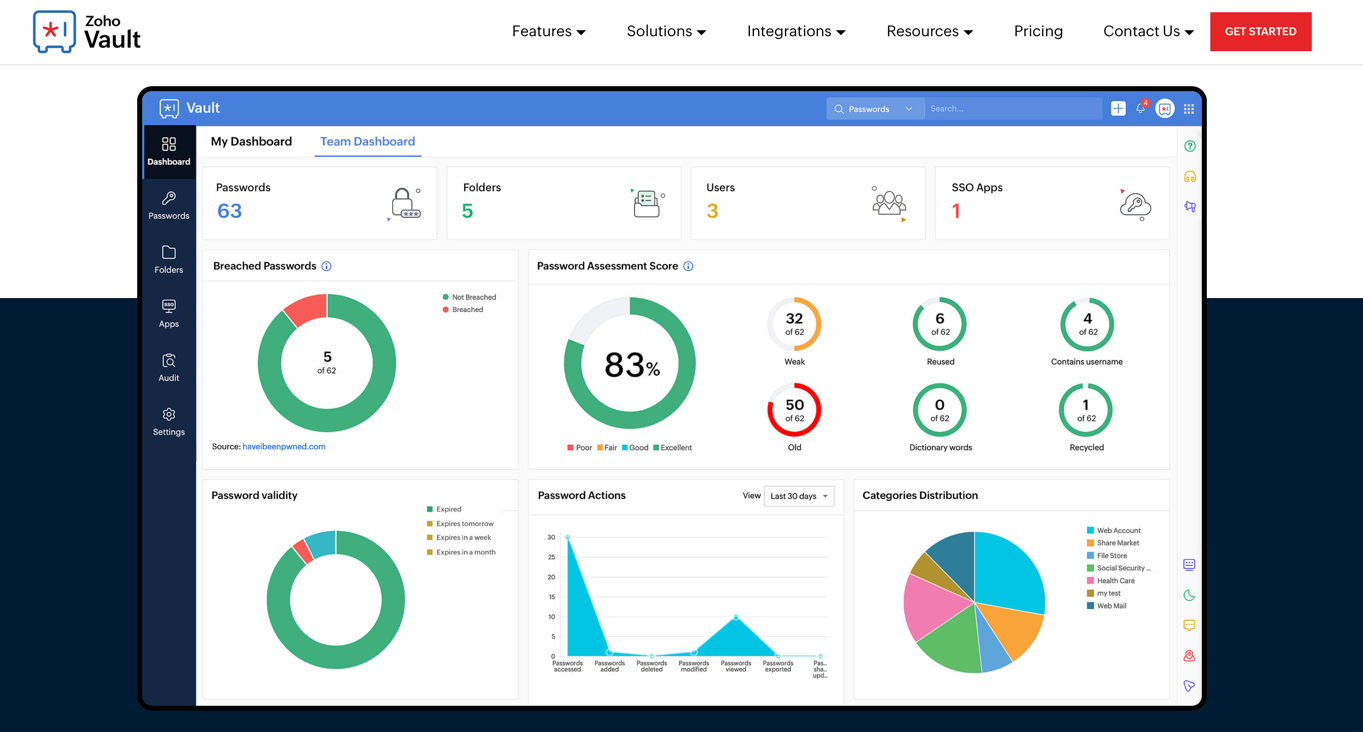This screenshot has width=1363, height=732.
Task: Expand the Features menu
Action: (x=548, y=32)
